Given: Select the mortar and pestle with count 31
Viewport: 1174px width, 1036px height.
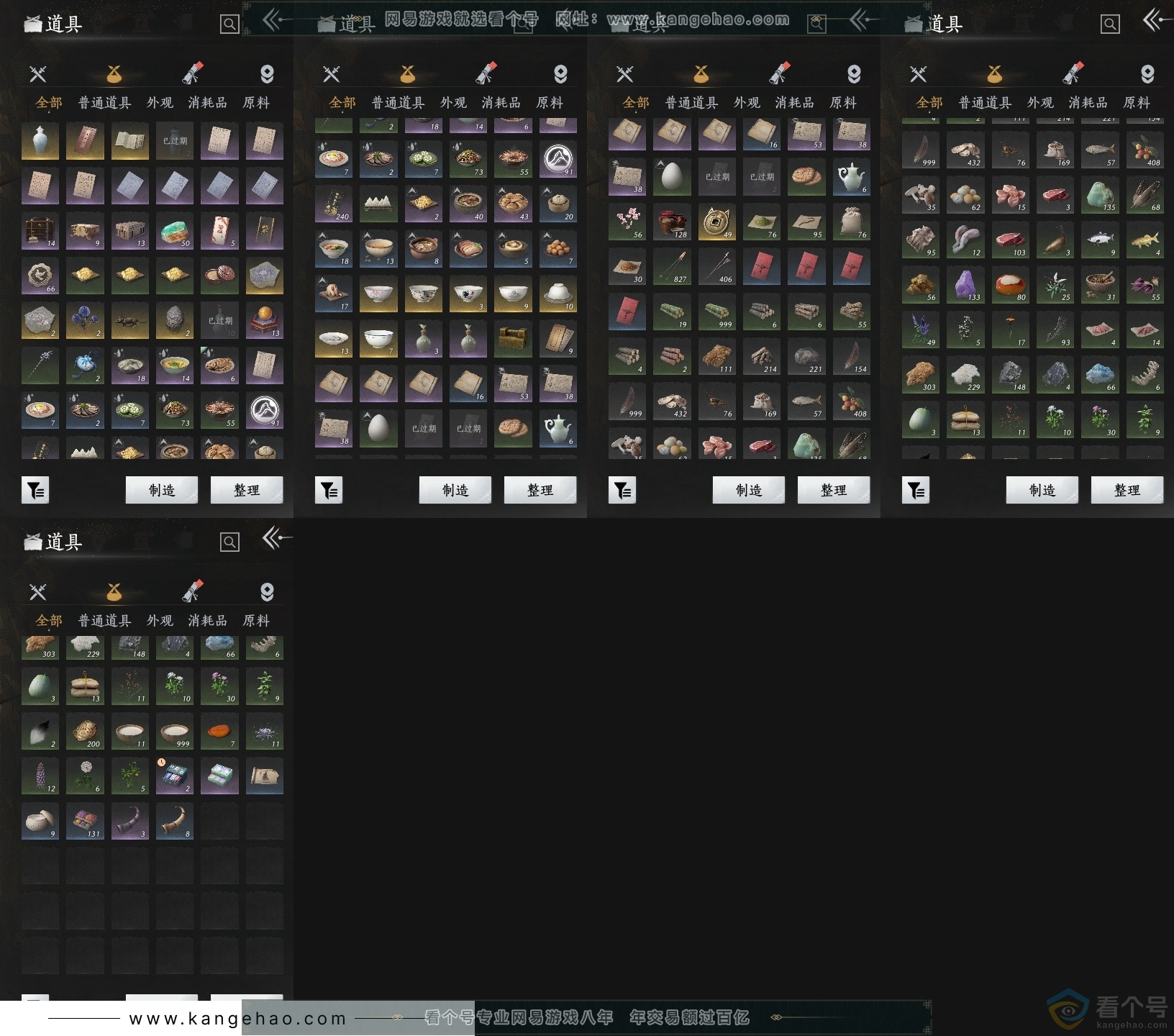Looking at the screenshot, I should pos(1100,285).
